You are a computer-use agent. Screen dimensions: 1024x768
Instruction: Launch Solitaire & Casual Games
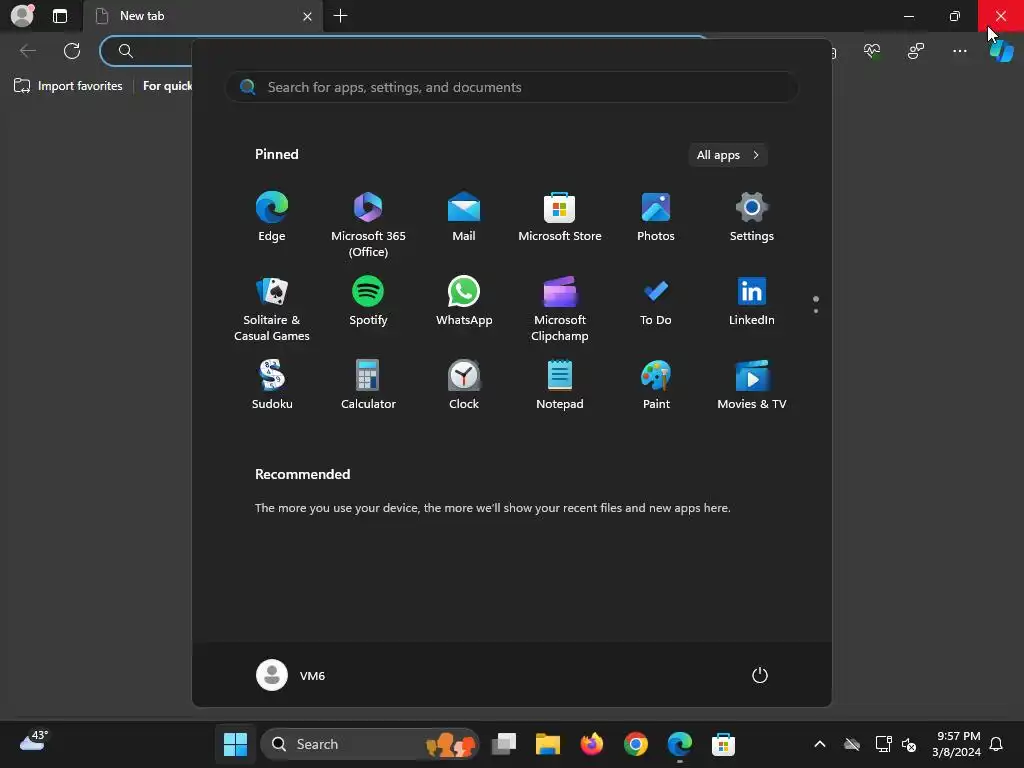272,309
